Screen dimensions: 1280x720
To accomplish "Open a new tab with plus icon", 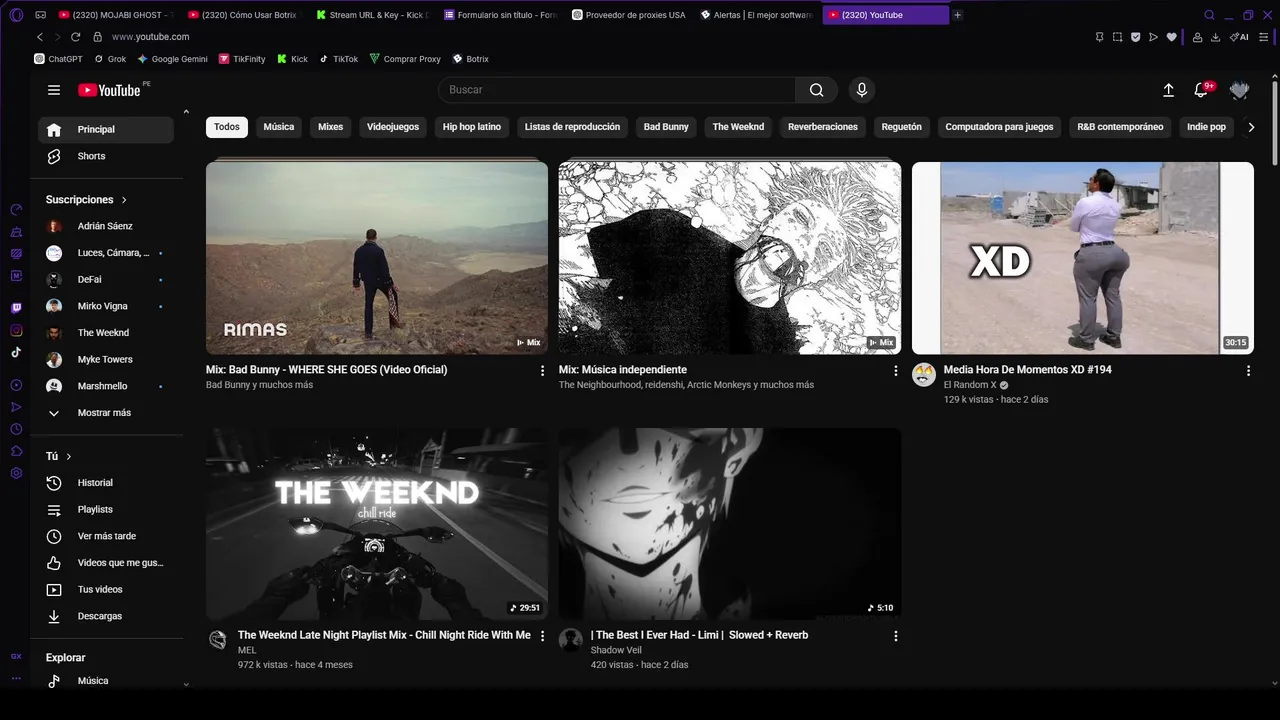I will point(957,15).
